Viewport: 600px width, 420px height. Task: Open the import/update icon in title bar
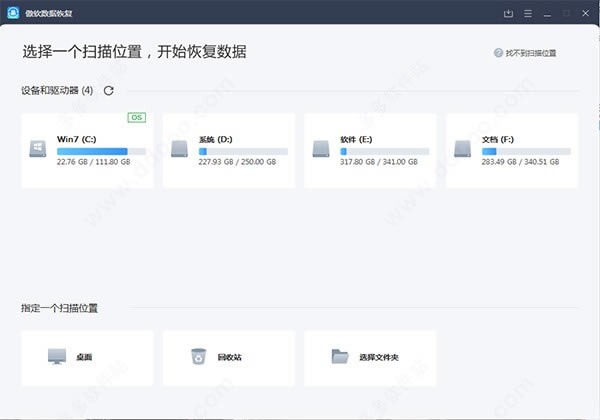pos(508,14)
